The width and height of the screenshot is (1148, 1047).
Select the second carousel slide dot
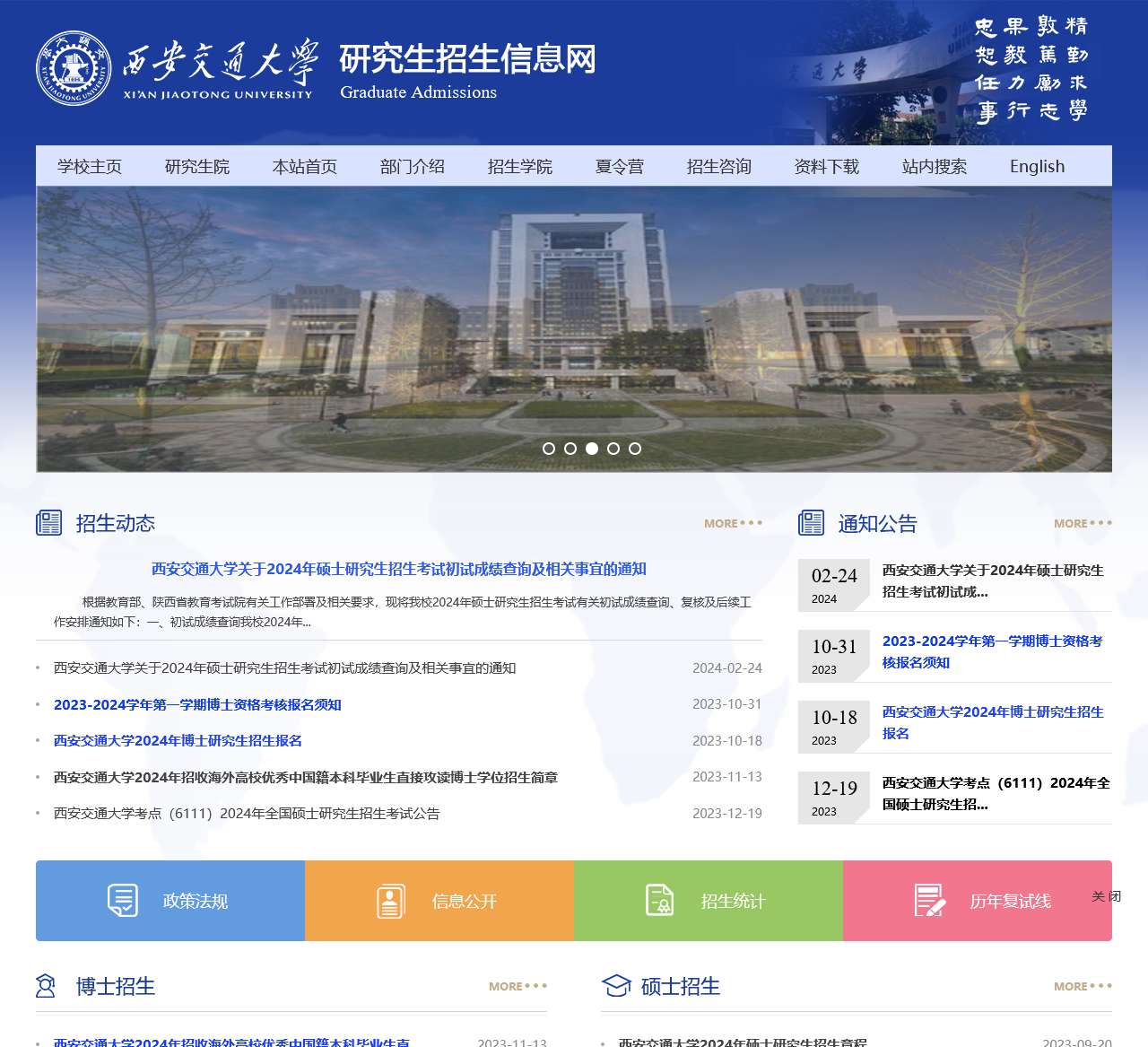point(570,449)
